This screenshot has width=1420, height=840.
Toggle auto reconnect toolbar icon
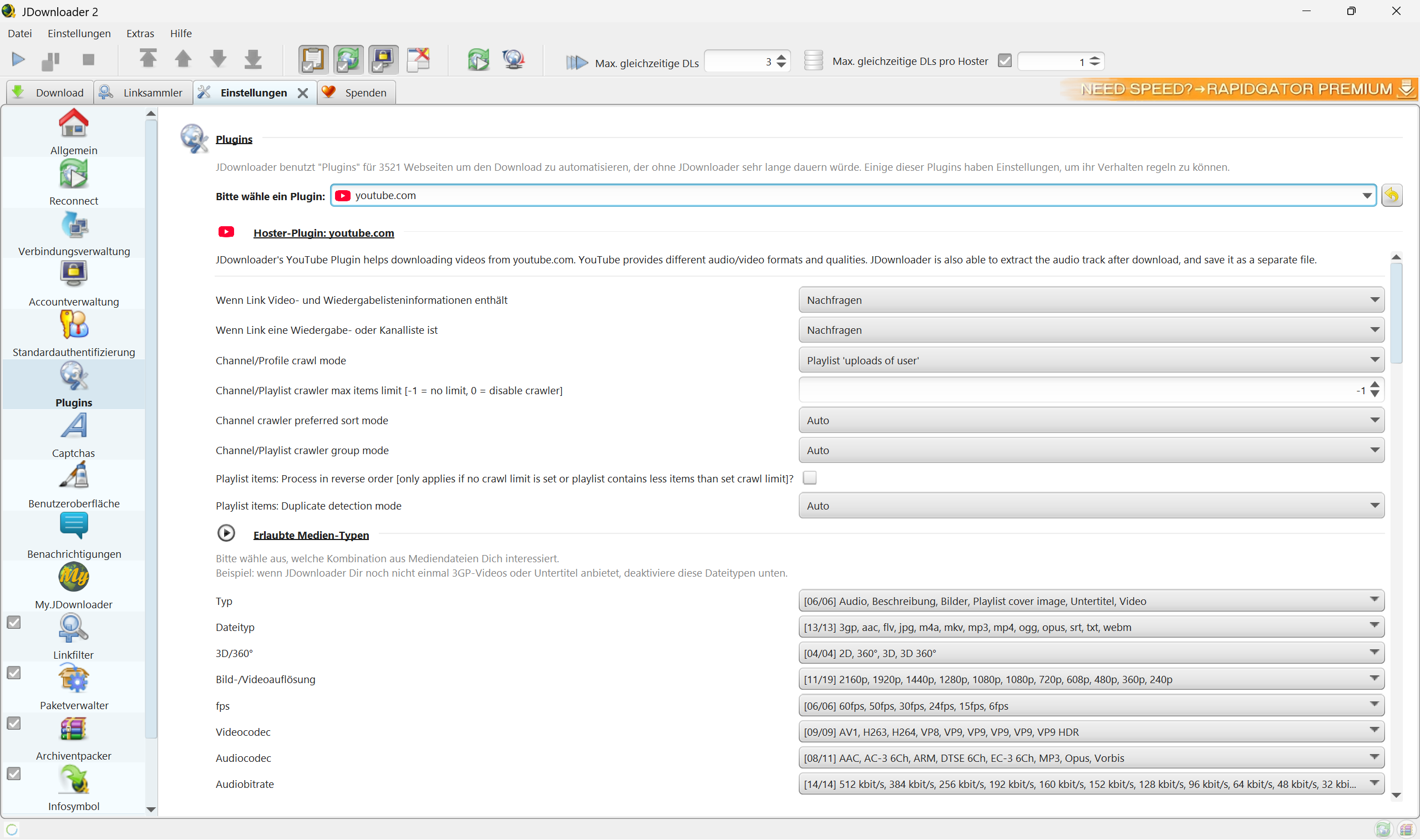[x=348, y=60]
